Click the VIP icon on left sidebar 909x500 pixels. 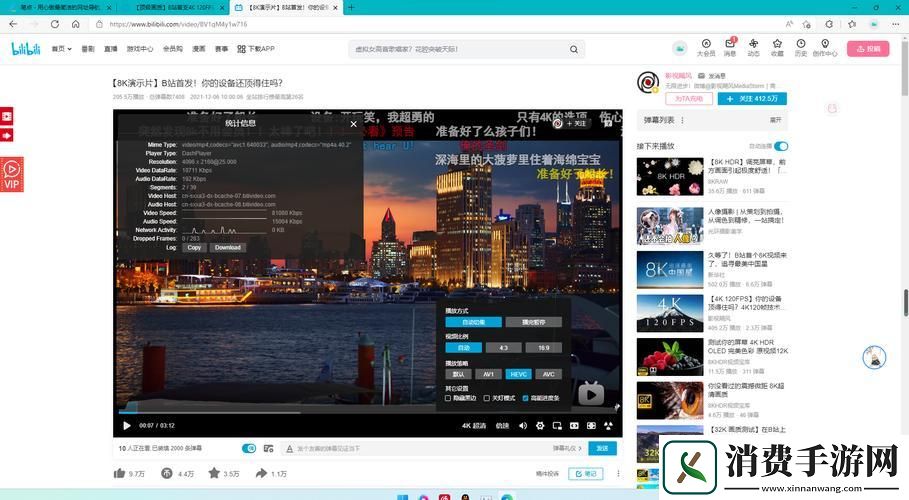(12, 174)
